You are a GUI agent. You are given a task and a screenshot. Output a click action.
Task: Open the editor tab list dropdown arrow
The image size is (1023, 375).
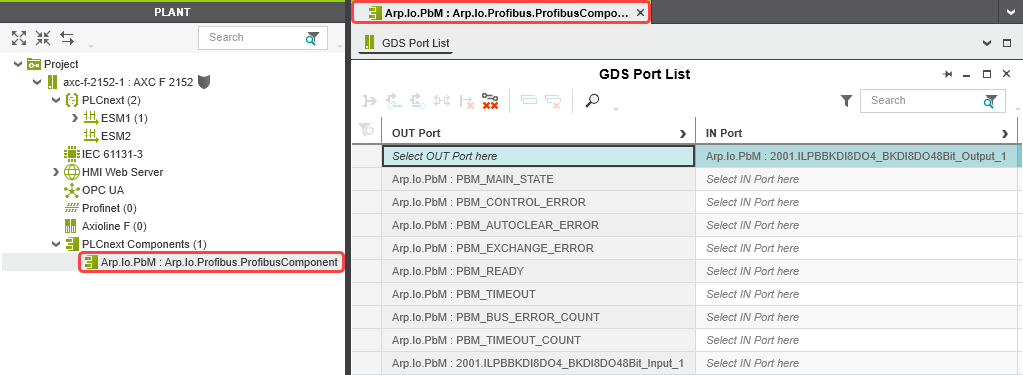point(1011,12)
